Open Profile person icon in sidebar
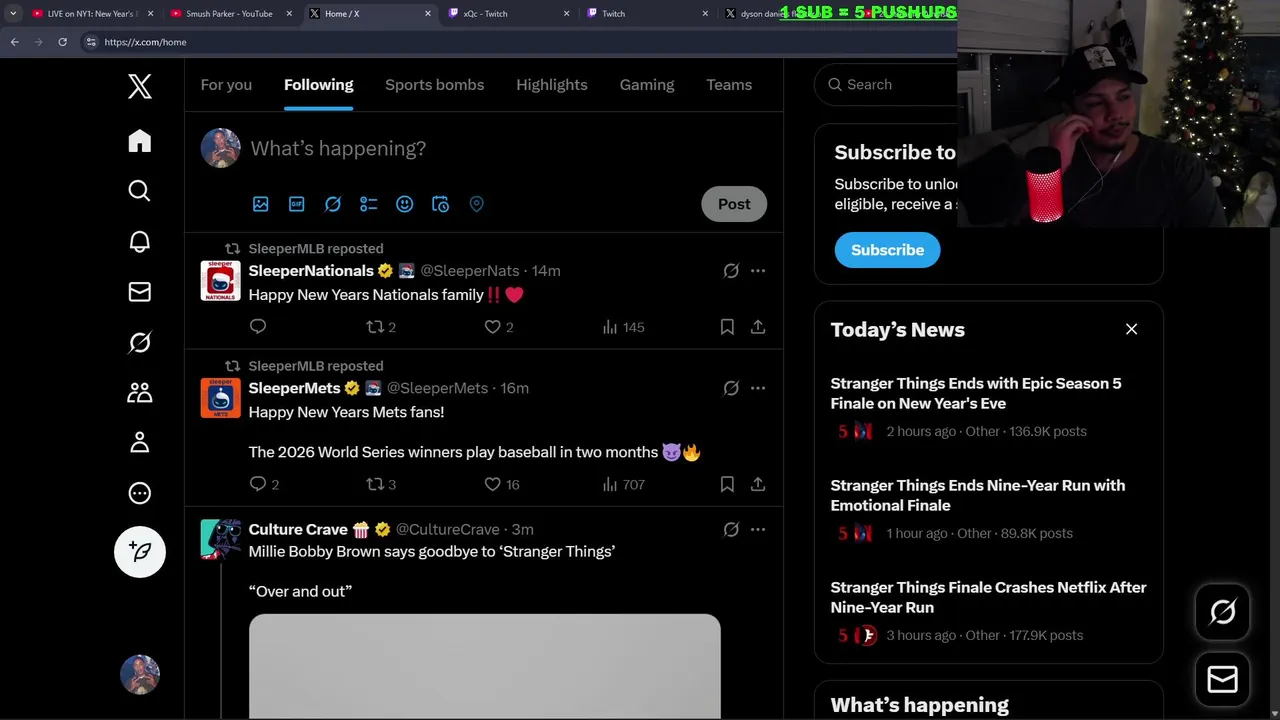The image size is (1280, 720). [x=140, y=442]
